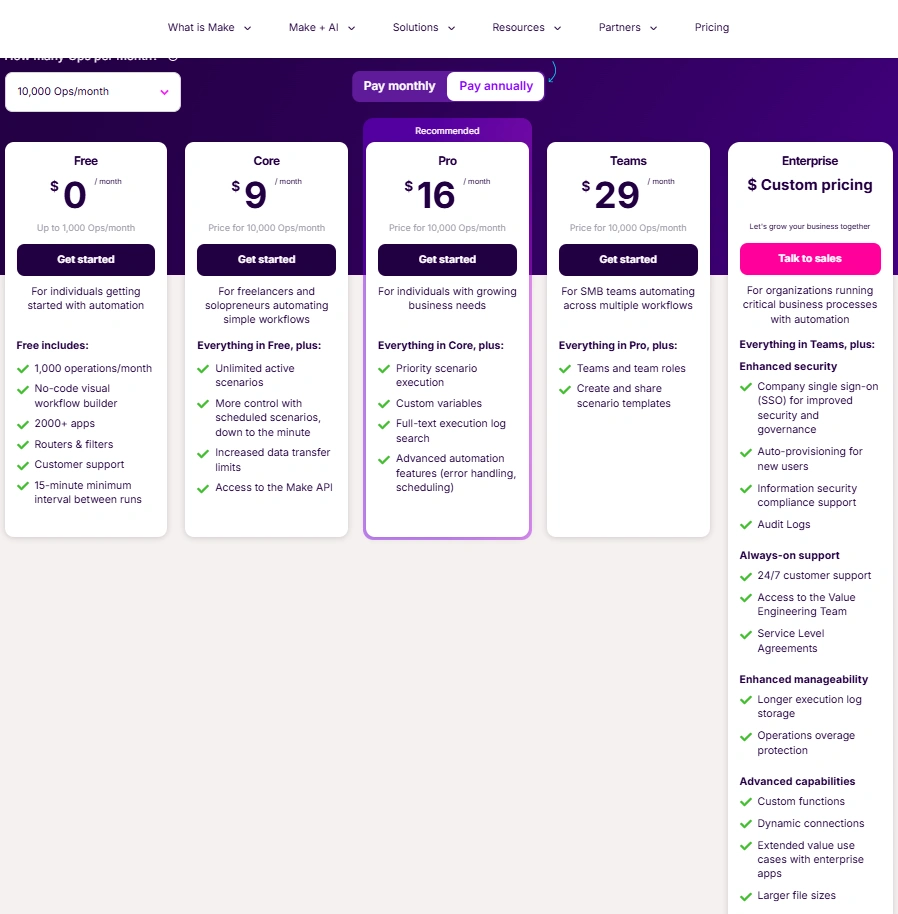Expand the Resources navigation dropdown

click(526, 27)
